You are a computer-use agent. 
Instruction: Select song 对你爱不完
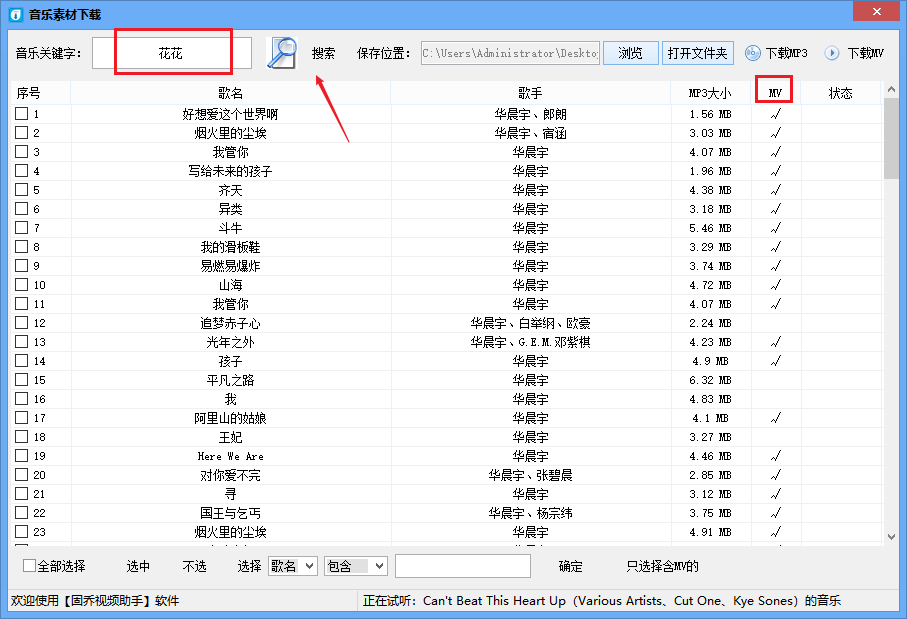point(230,475)
